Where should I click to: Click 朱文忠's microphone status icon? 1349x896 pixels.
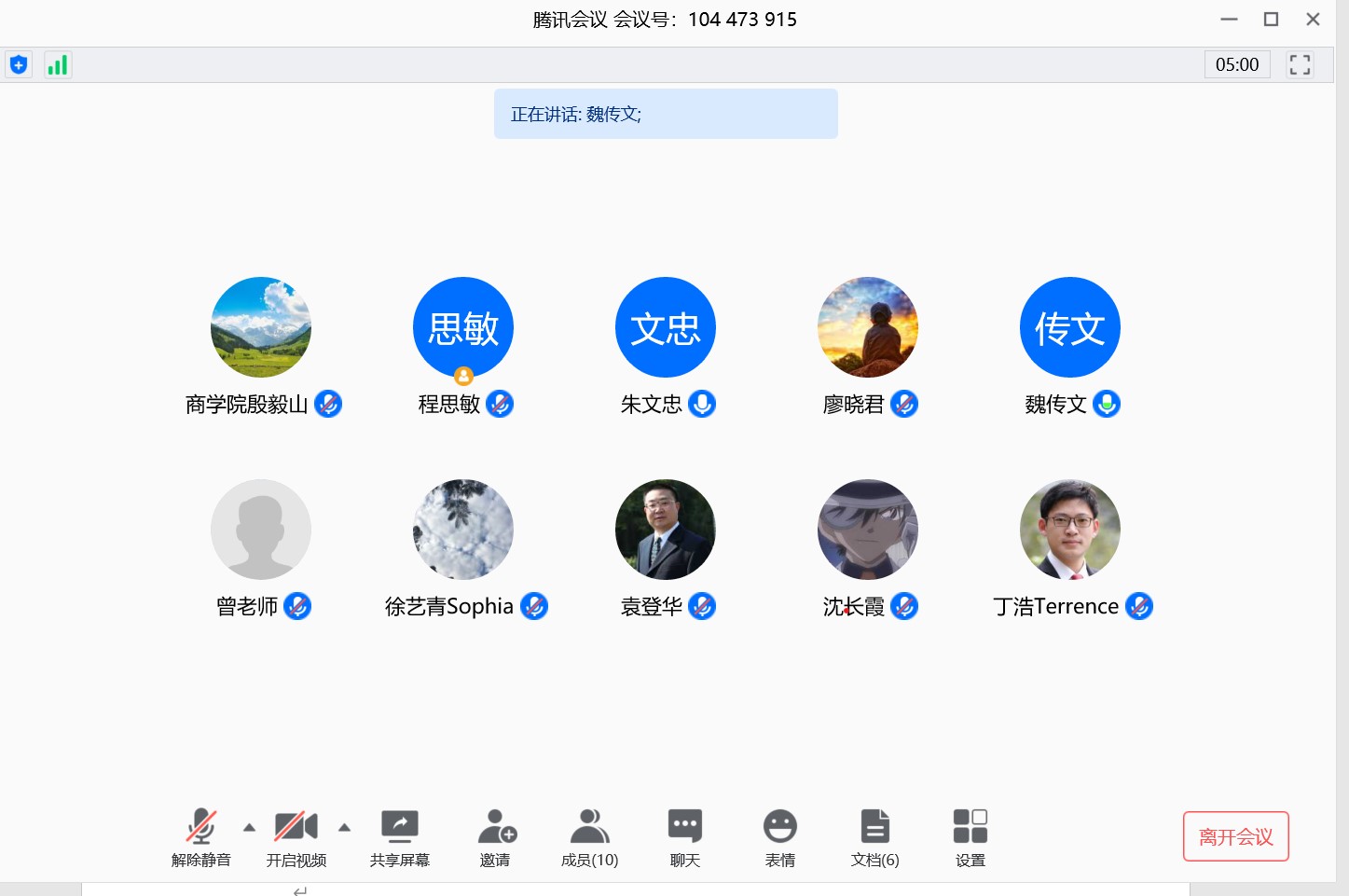702,404
